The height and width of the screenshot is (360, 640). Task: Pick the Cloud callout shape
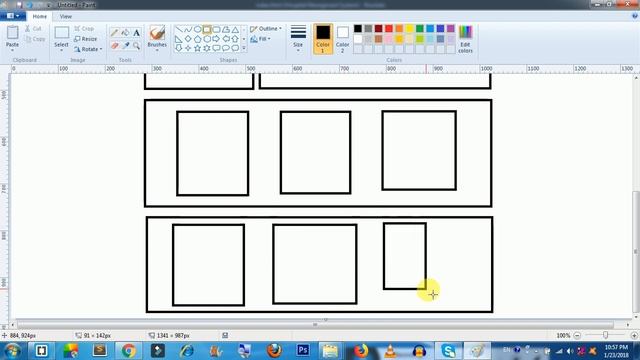[235, 48]
